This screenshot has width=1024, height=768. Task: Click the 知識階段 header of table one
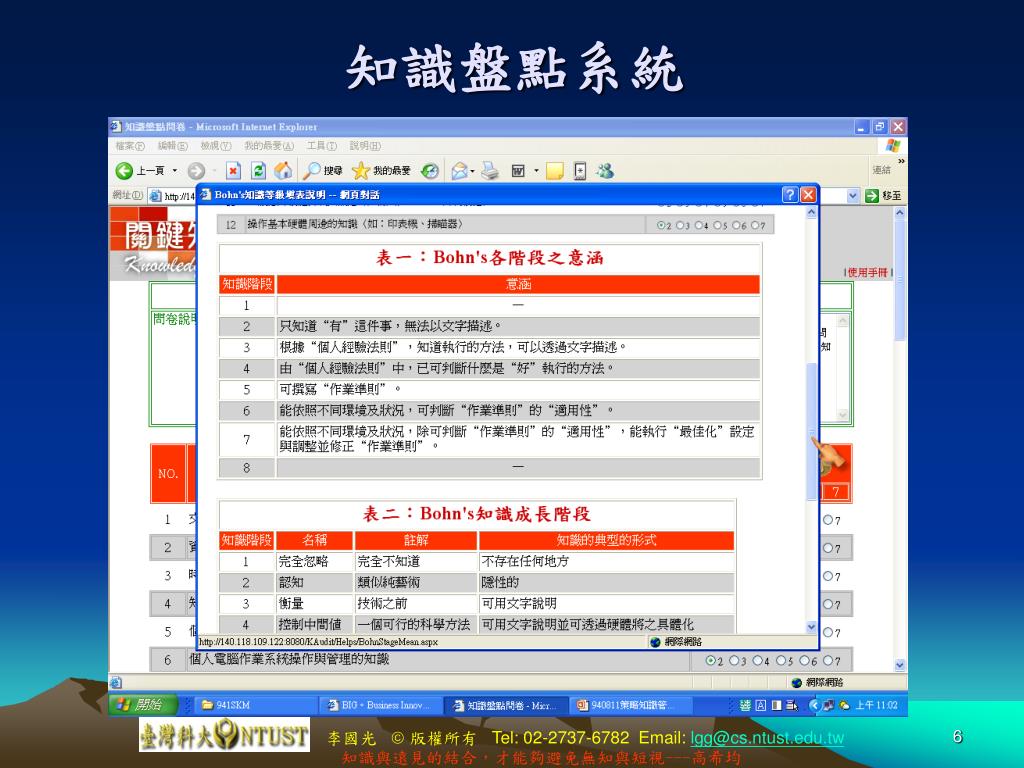(247, 284)
